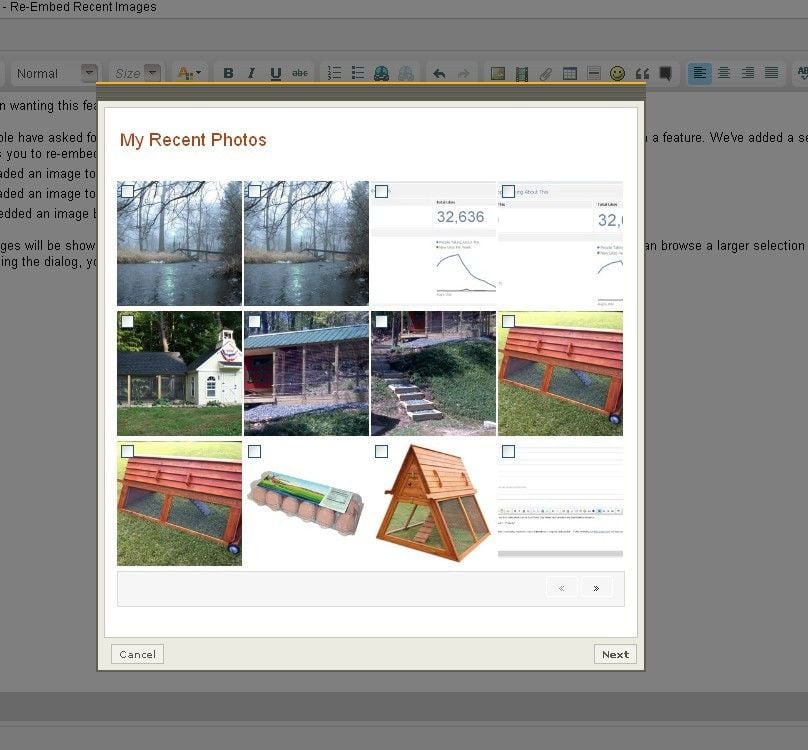808x750 pixels.
Task: Check the first foggy pond photo checkbox
Action: click(128, 191)
